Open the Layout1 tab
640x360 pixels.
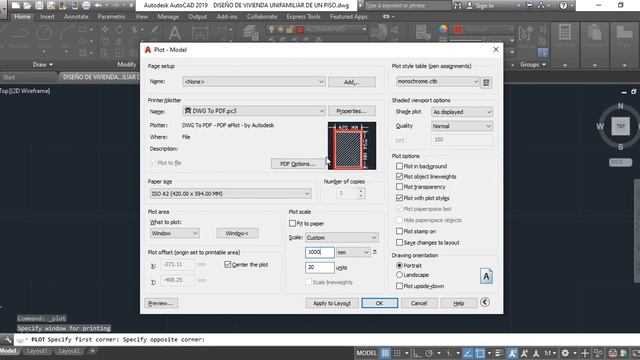click(37, 351)
